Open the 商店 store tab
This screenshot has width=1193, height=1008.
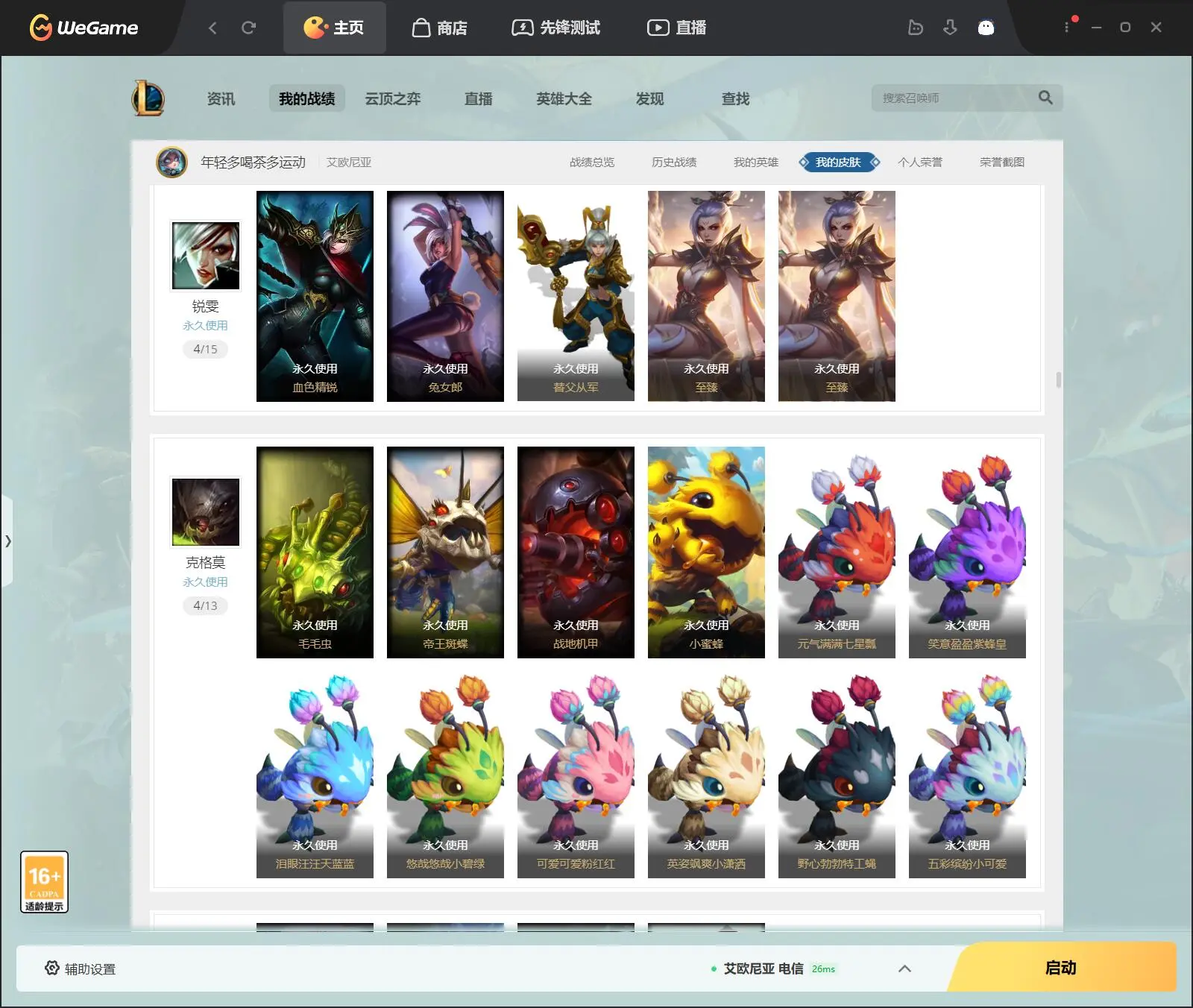(x=440, y=28)
